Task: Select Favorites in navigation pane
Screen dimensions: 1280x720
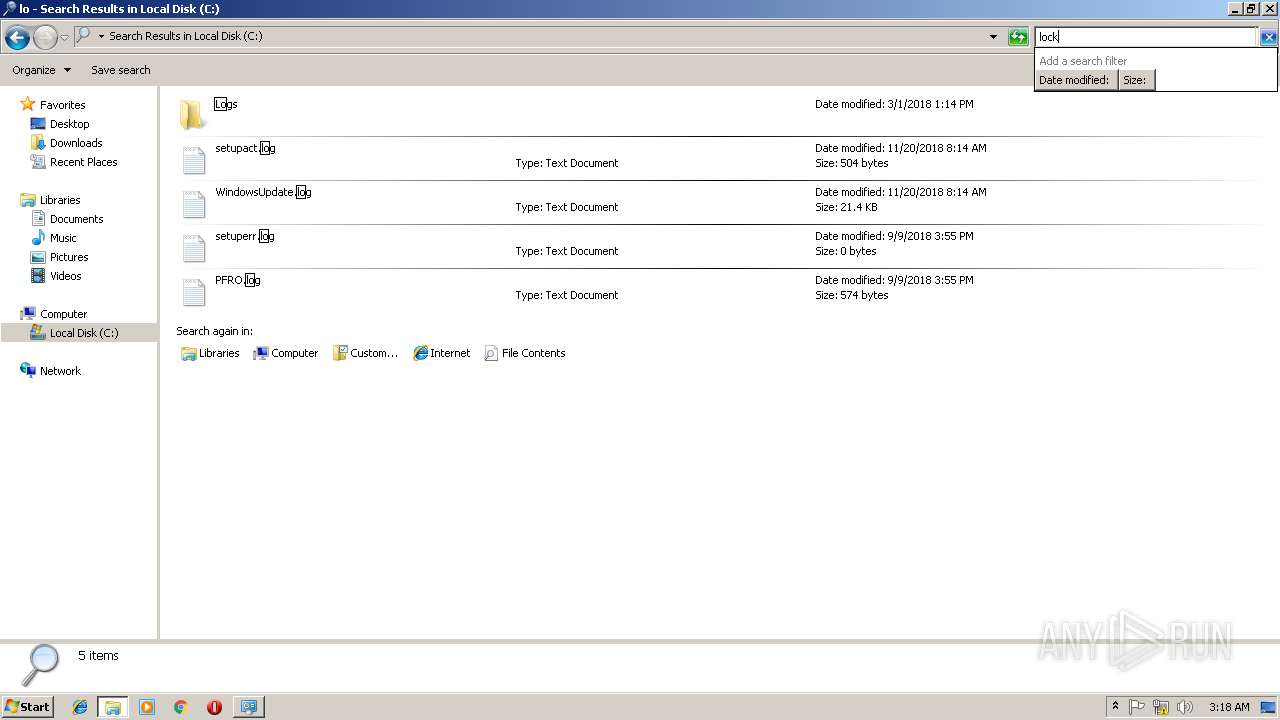Action: click(62, 105)
